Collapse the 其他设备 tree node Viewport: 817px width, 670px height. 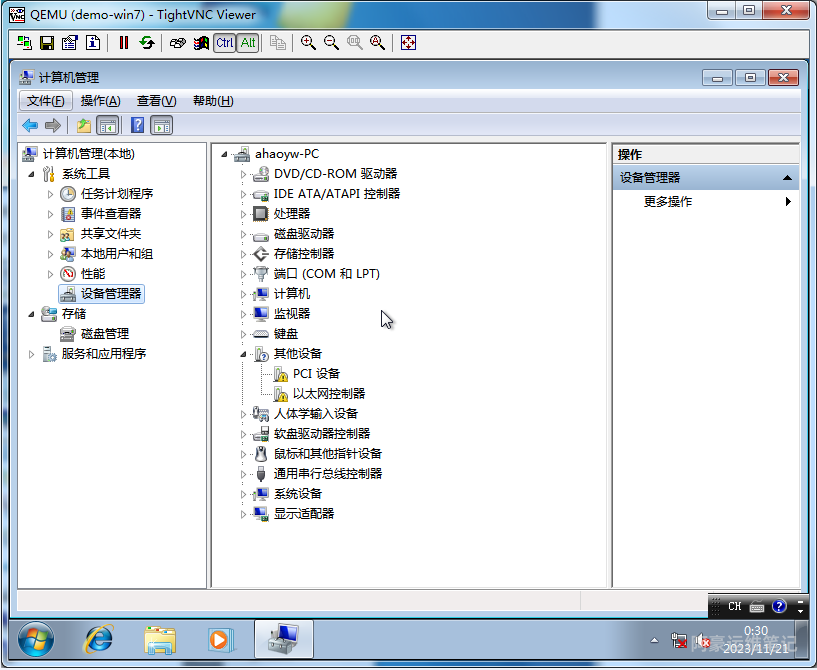[x=242, y=354]
